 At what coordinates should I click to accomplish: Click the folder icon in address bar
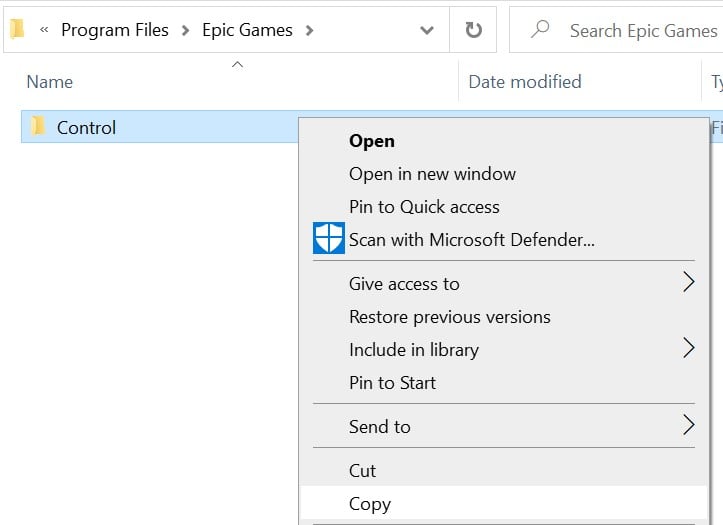17,29
